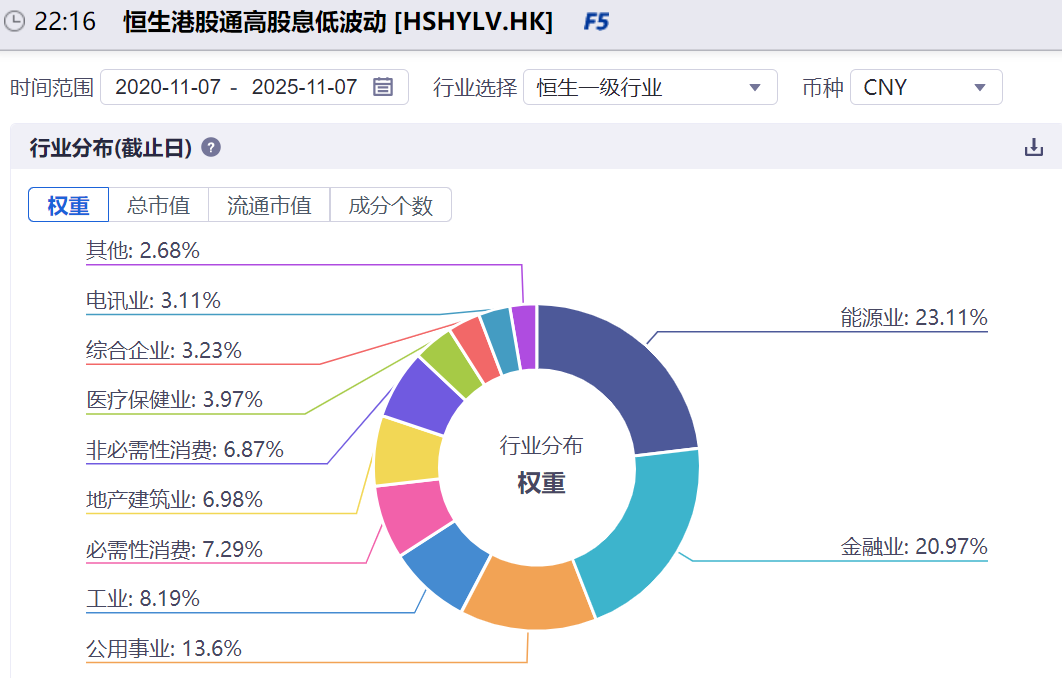Switch to the 成分个数 tab

(391, 205)
